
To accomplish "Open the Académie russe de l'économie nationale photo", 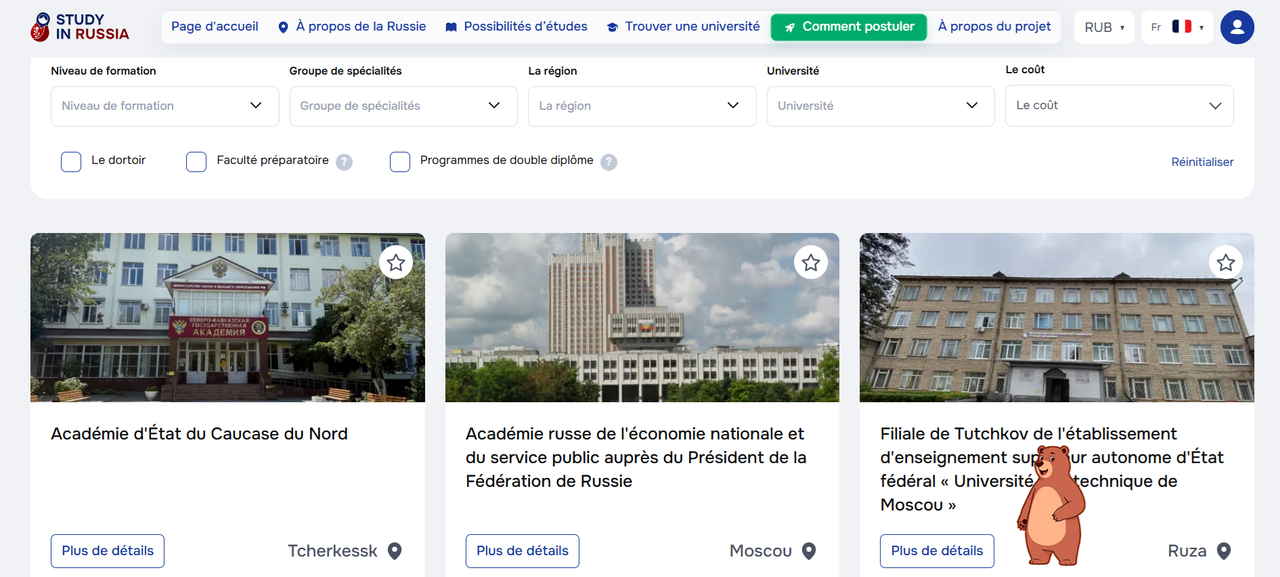I will pos(642,318).
